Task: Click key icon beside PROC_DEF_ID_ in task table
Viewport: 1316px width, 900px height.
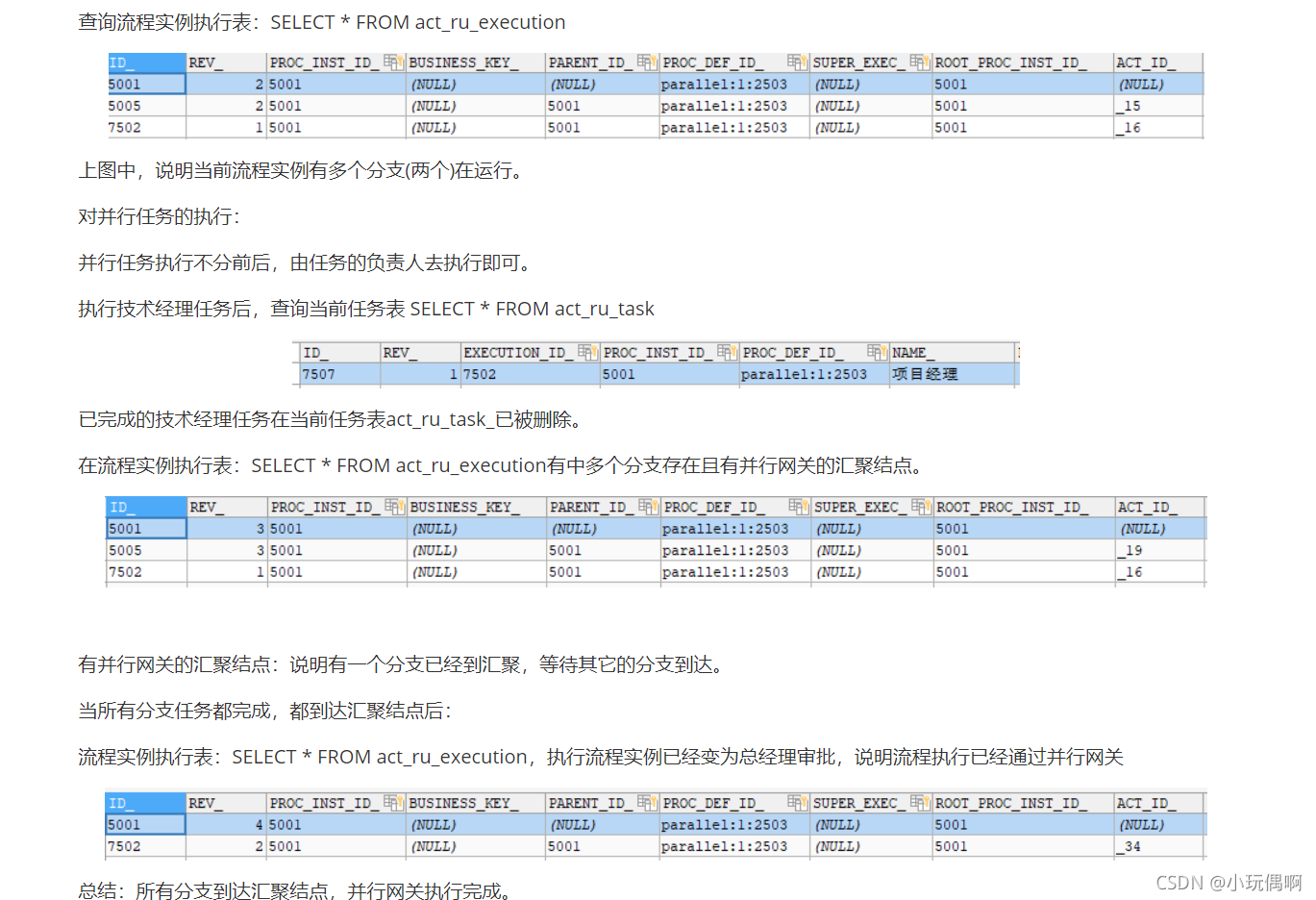Action: pyautogui.click(x=876, y=352)
